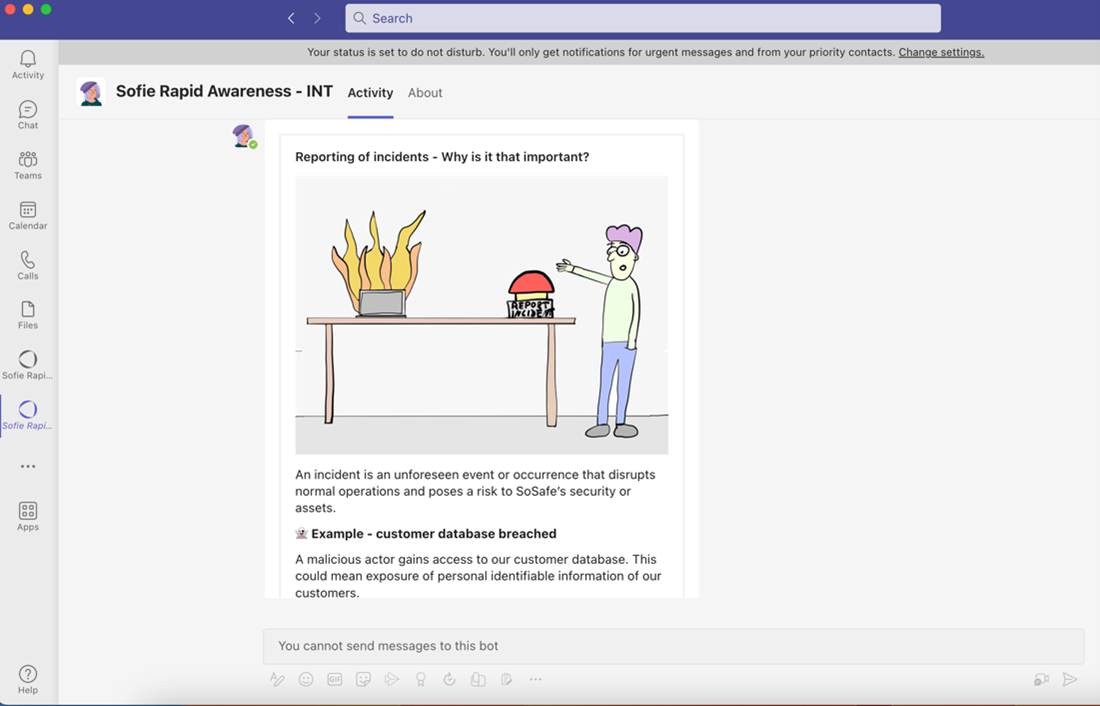Expand more apps ellipsis in sidebar
Screen dimensions: 1100x706
(x=28, y=466)
